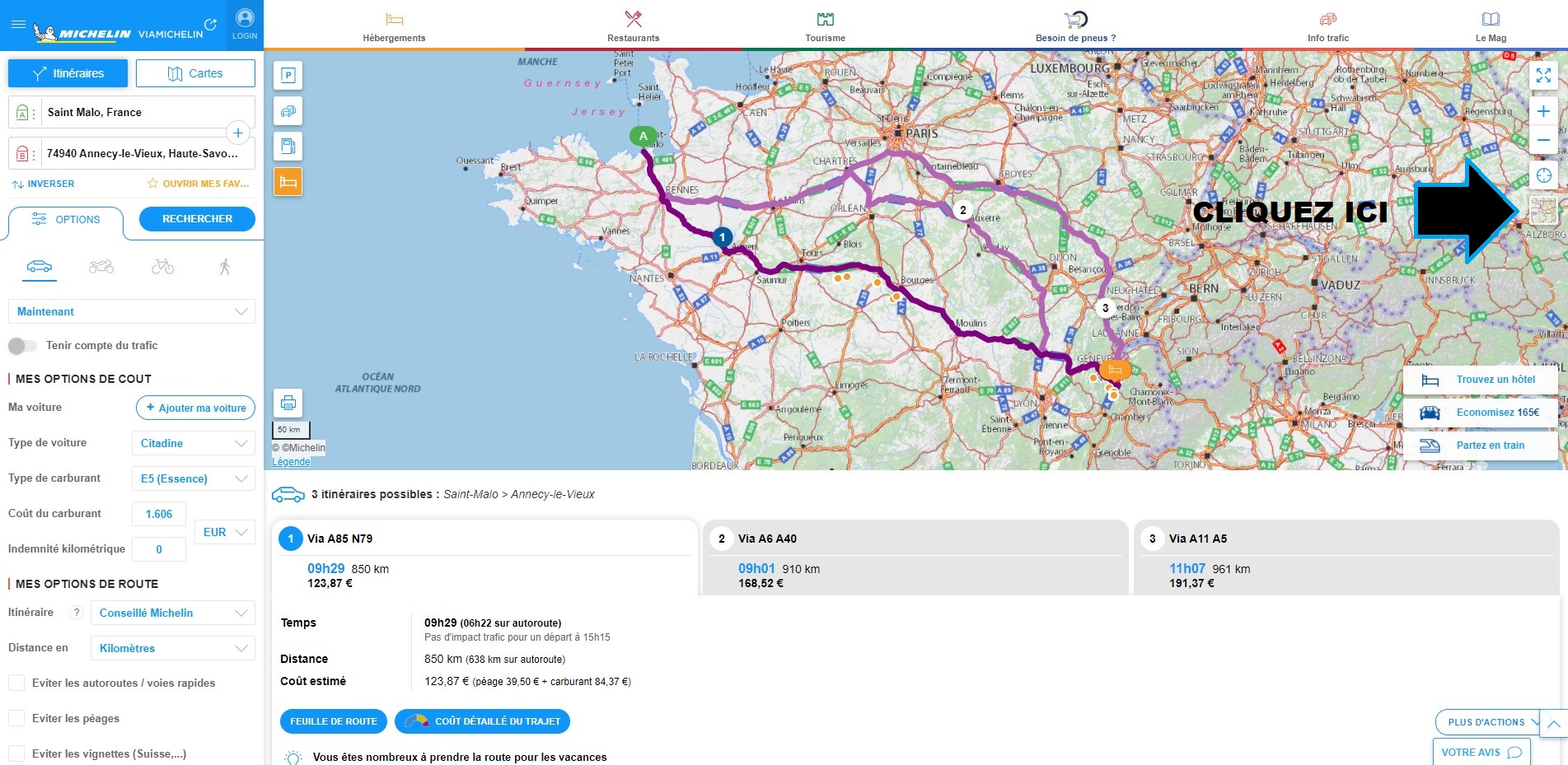Screen dimensions: 1568x765
Task: Zoom in on the map
Action: coord(1543,111)
